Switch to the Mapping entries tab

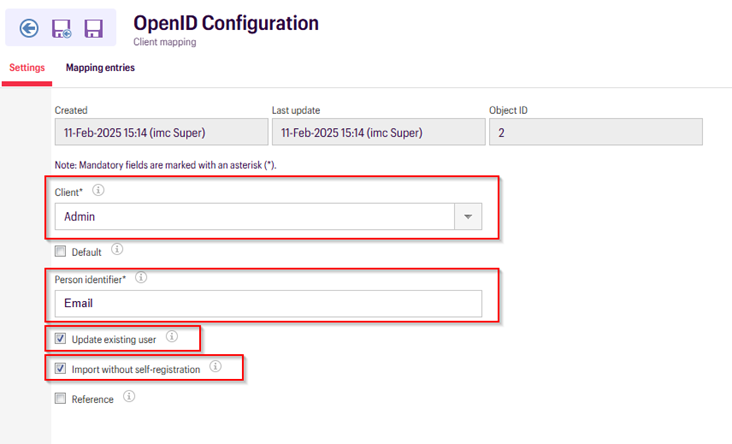pyautogui.click(x=100, y=68)
